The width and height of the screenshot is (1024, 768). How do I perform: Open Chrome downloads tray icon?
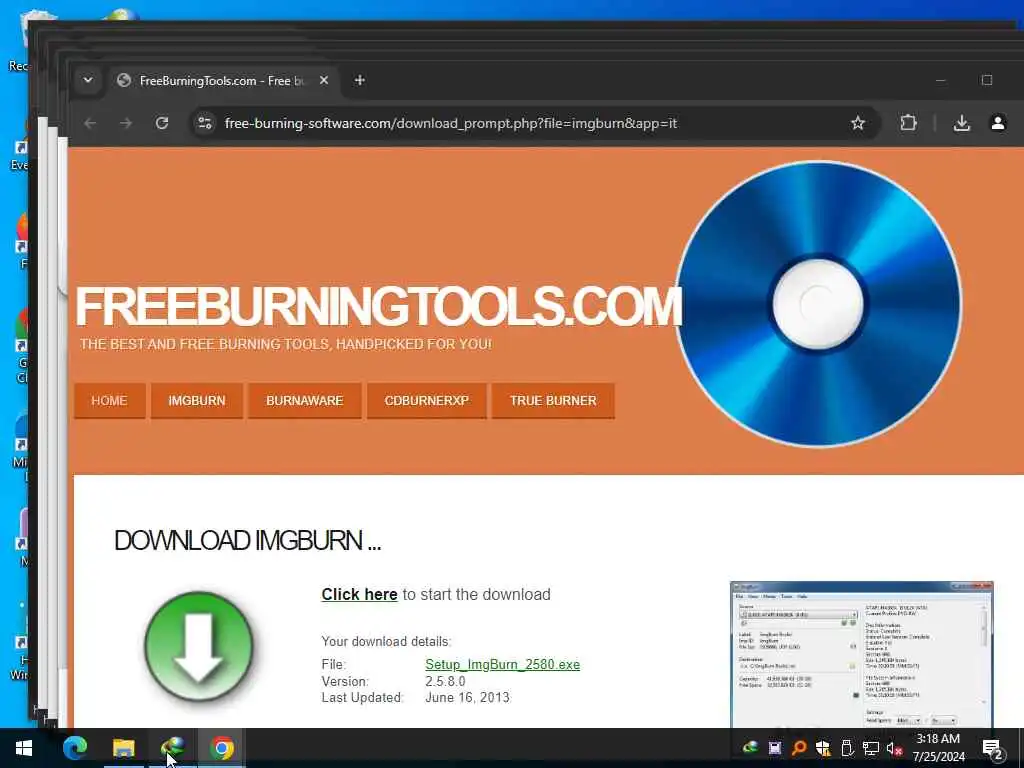[x=961, y=123]
